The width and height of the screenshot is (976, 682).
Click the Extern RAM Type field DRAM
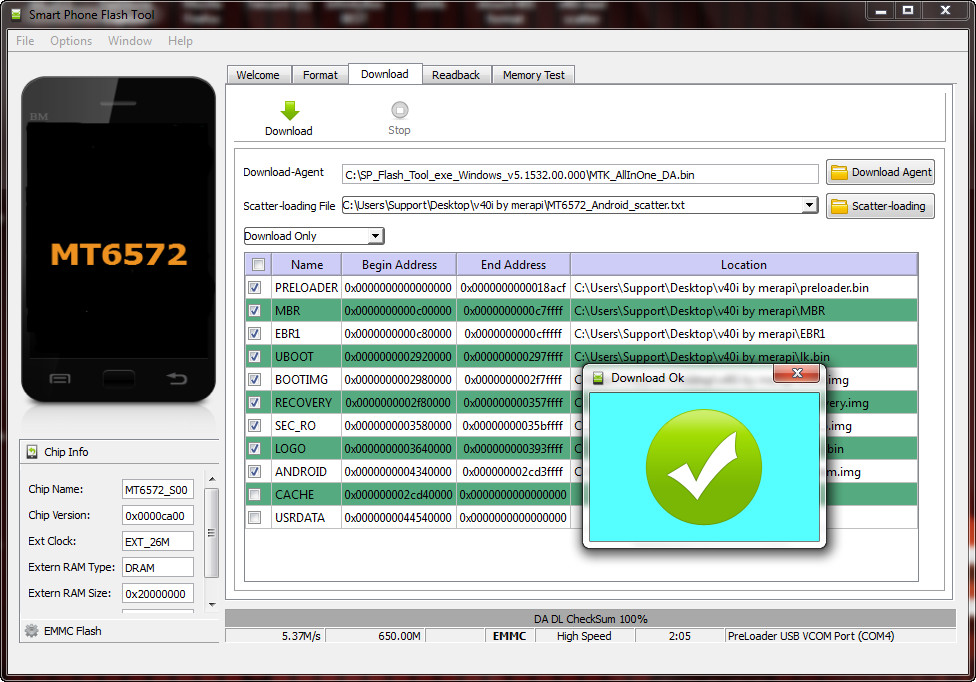point(157,568)
